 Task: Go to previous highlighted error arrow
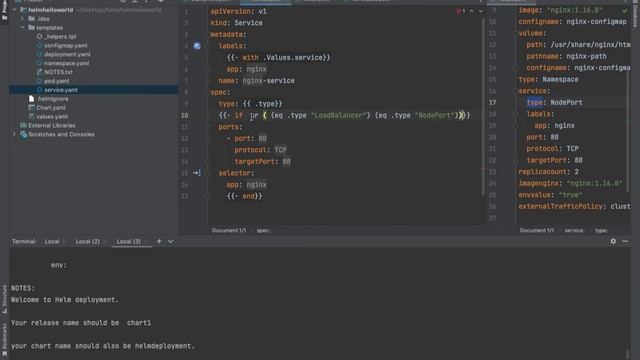472,11
